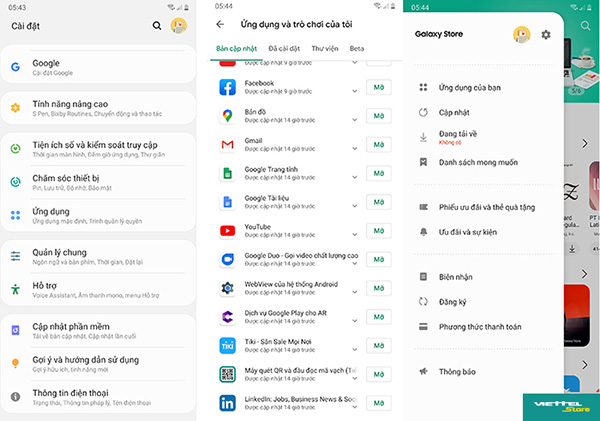This screenshot has height=421, width=600.
Task: Tap the search icon in Cài đặt header
Action: click(156, 25)
